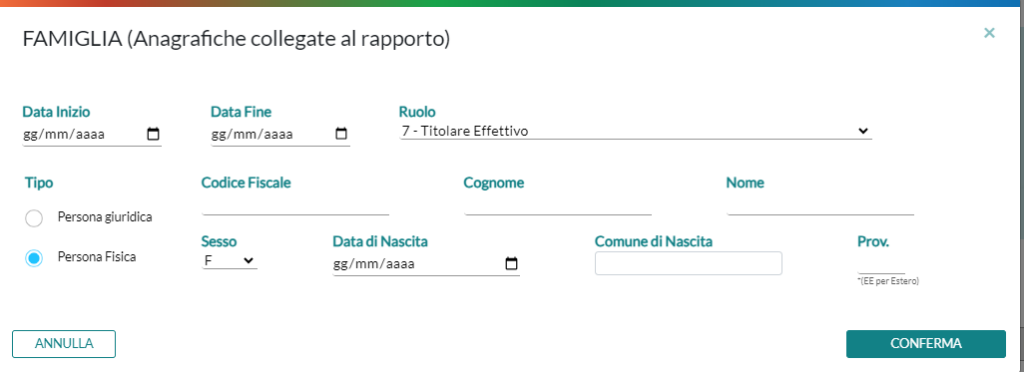This screenshot has width=1024, height=372.
Task: Open the Data Inizio calendar picker icon
Action: pos(153,134)
